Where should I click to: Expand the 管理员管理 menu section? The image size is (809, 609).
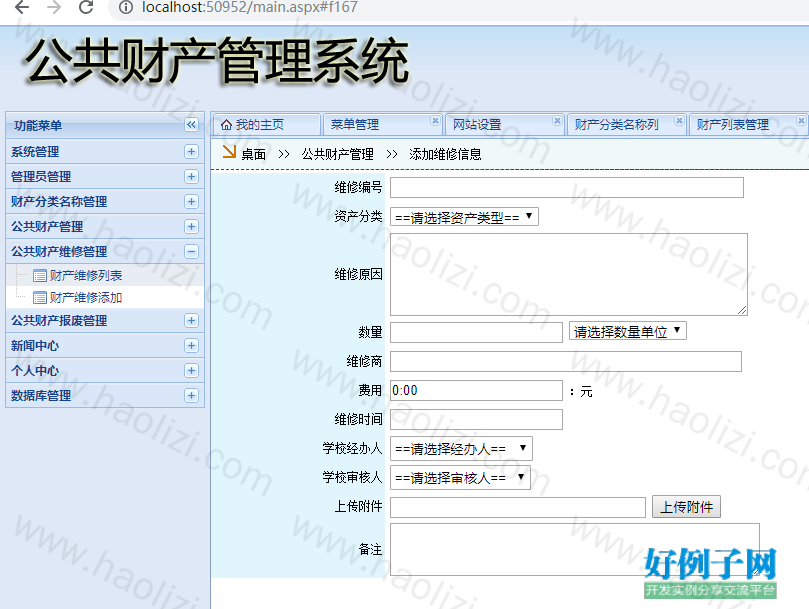tap(191, 177)
